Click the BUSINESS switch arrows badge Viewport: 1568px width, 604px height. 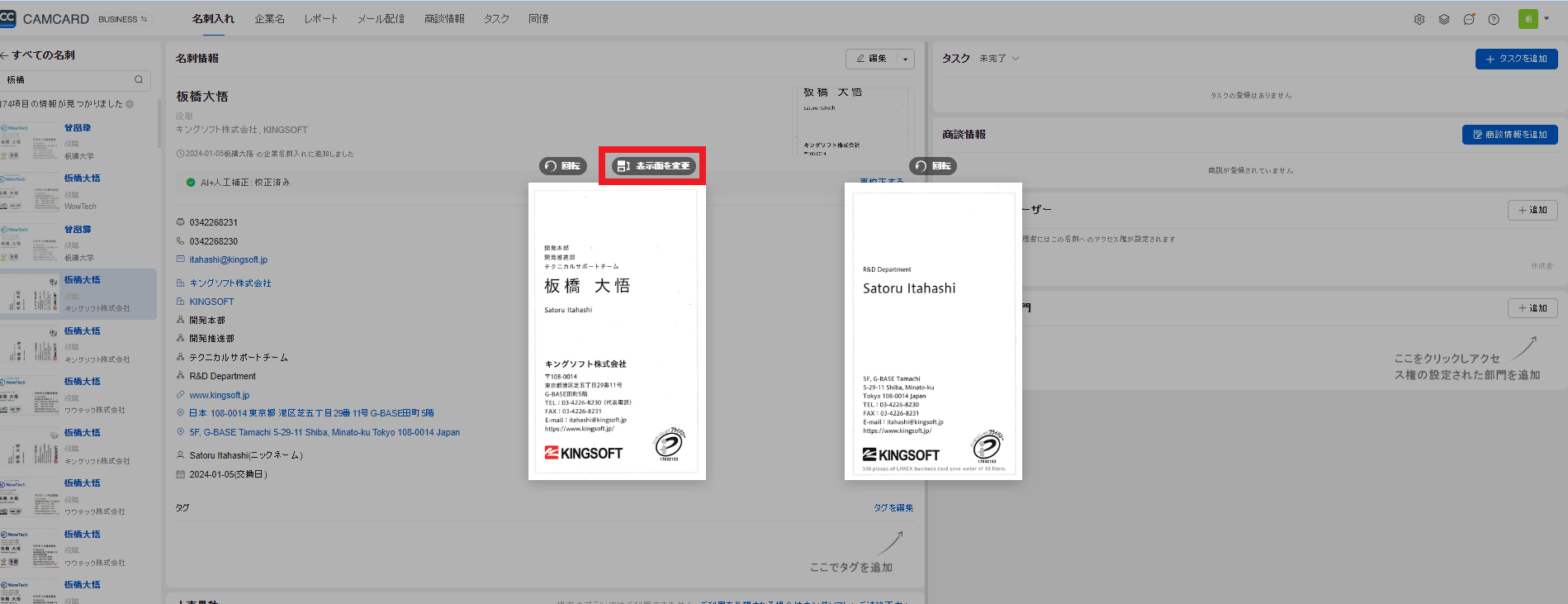[x=123, y=19]
